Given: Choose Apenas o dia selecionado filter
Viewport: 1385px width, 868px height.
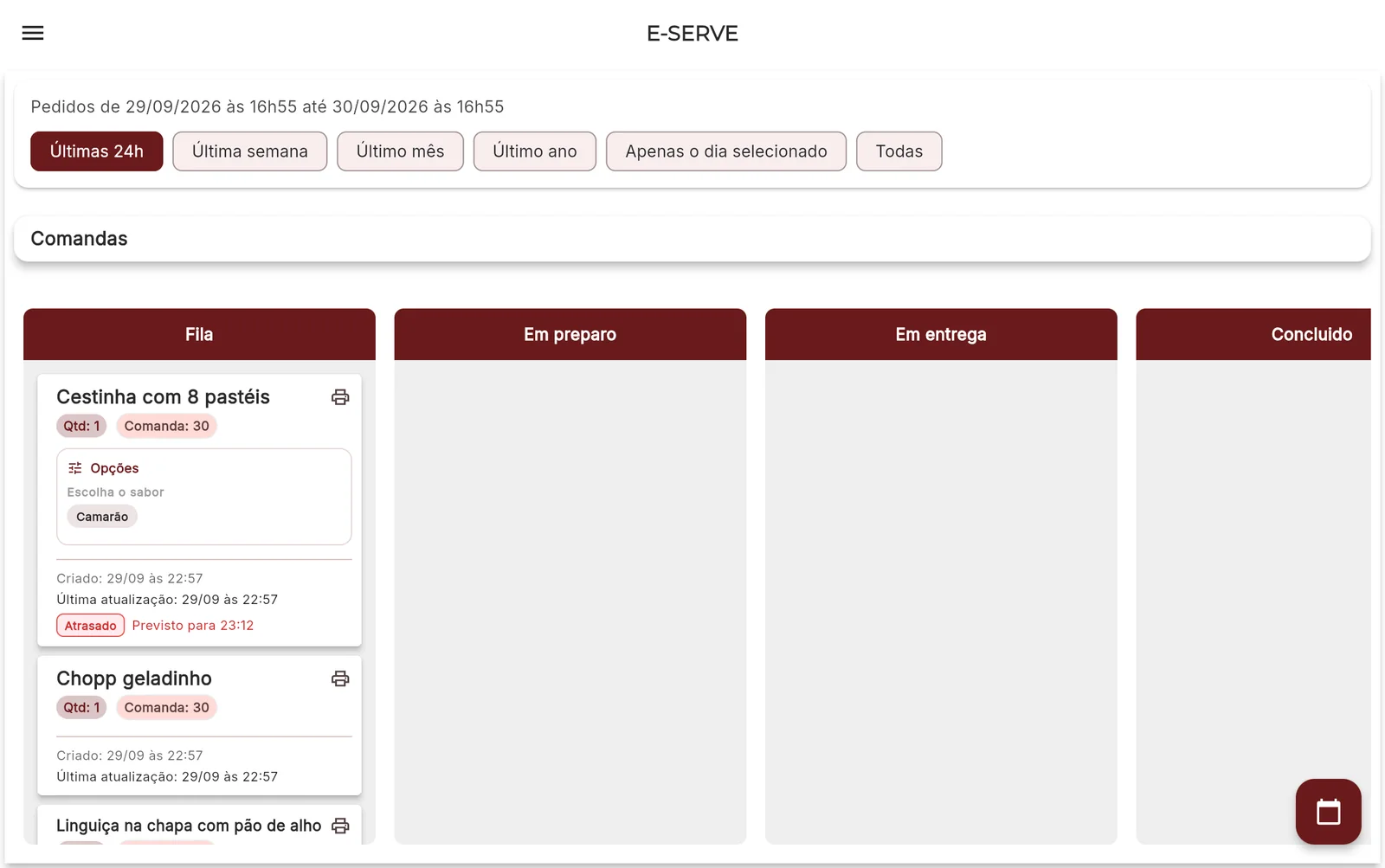Looking at the screenshot, I should pos(726,151).
